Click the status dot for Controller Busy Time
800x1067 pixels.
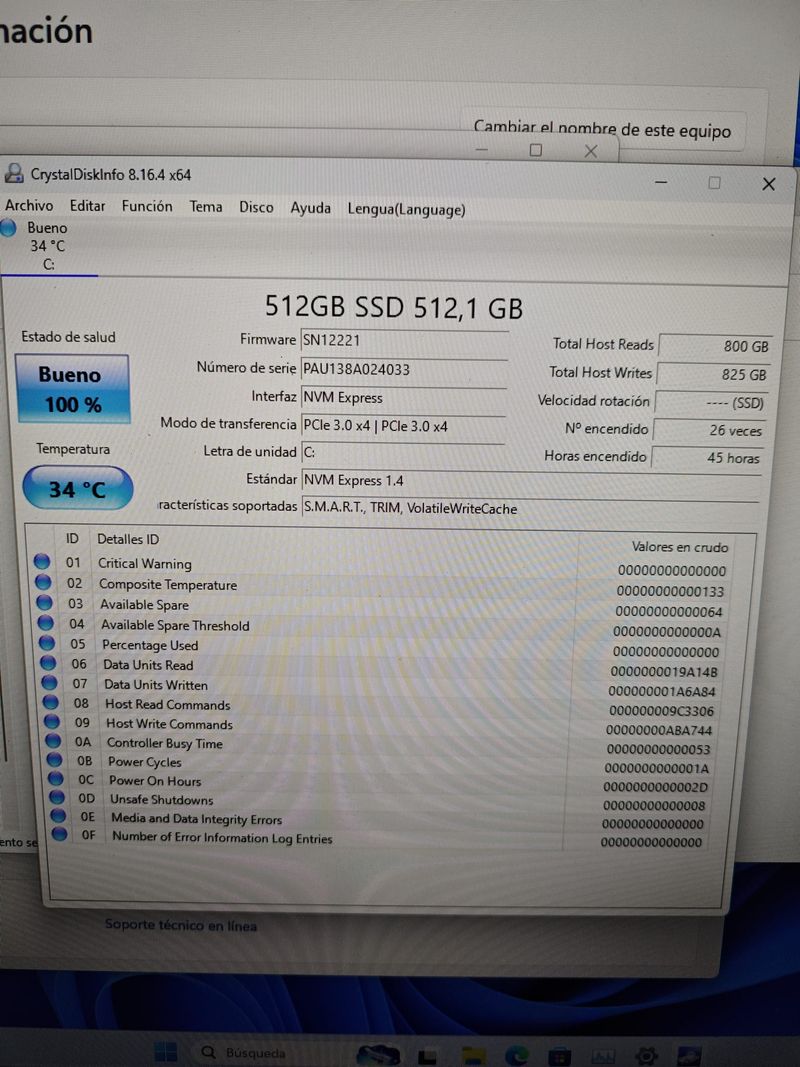(x=54, y=740)
